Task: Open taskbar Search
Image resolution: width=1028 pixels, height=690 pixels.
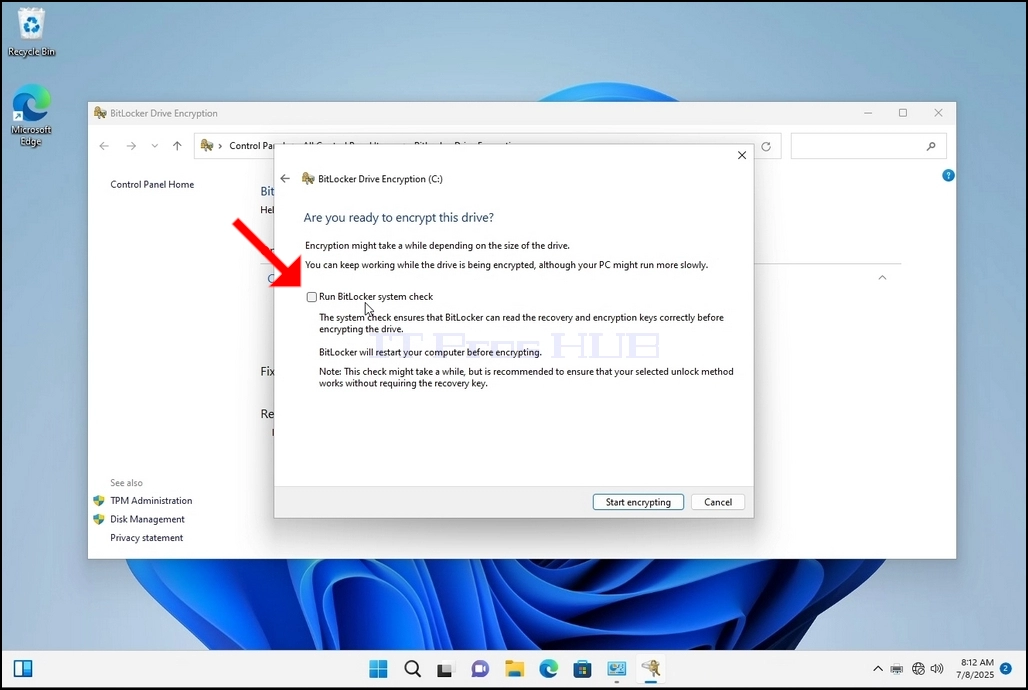Action: (412, 669)
